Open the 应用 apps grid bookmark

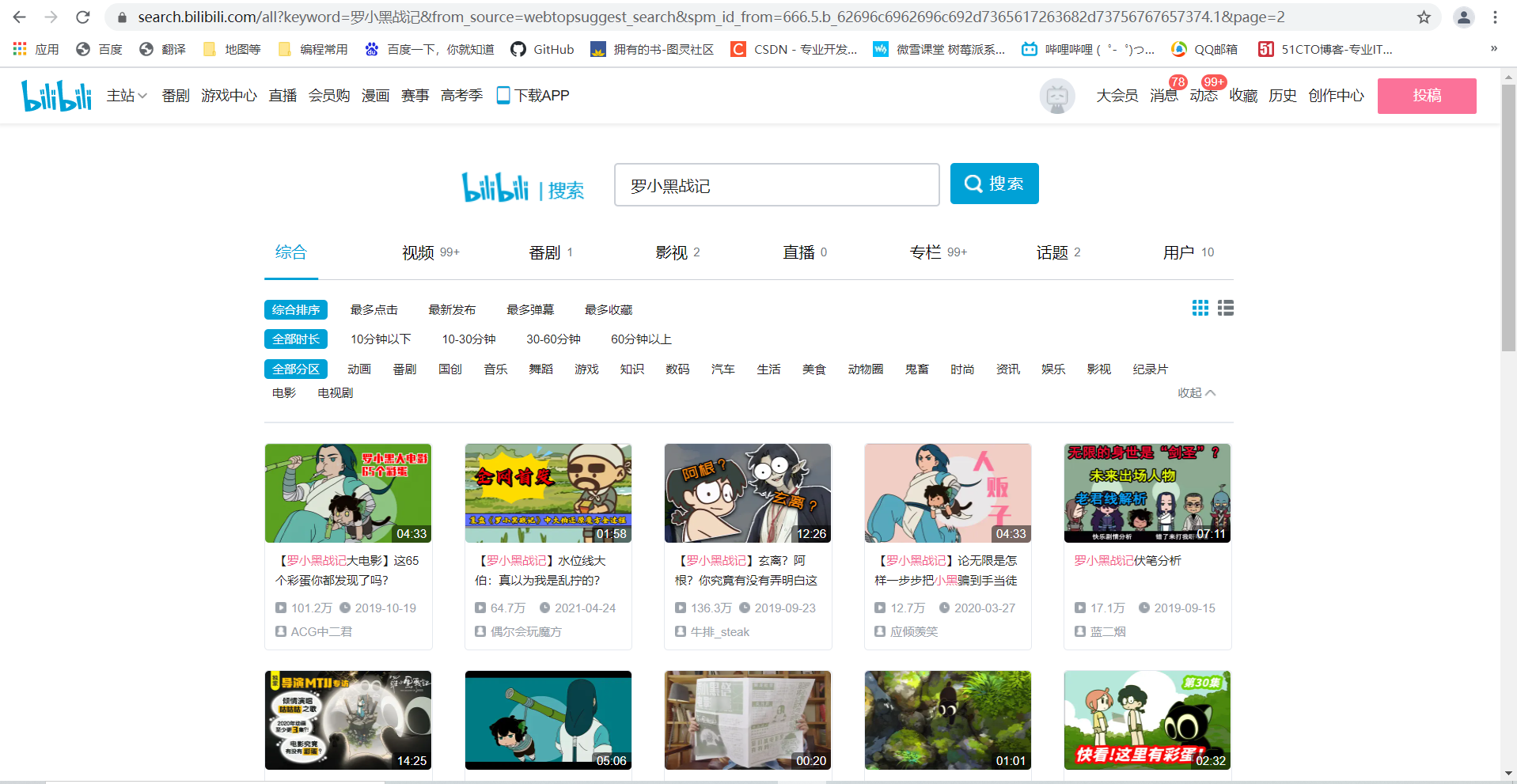(x=36, y=49)
